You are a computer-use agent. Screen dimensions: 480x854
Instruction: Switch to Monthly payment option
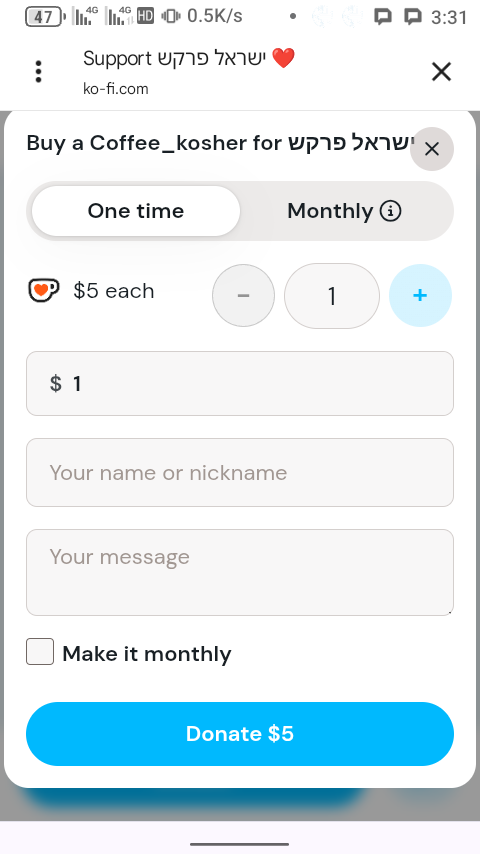click(344, 211)
